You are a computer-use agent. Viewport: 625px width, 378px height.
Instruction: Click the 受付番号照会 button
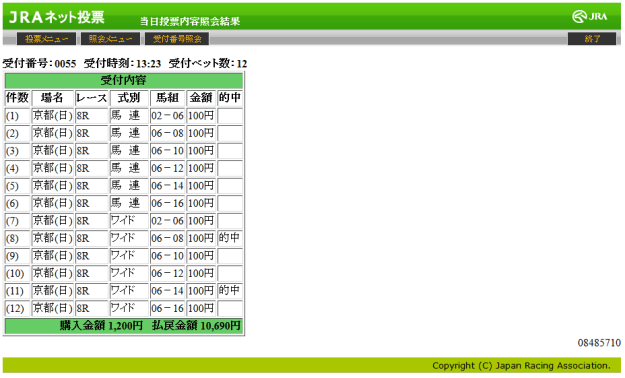(x=177, y=39)
